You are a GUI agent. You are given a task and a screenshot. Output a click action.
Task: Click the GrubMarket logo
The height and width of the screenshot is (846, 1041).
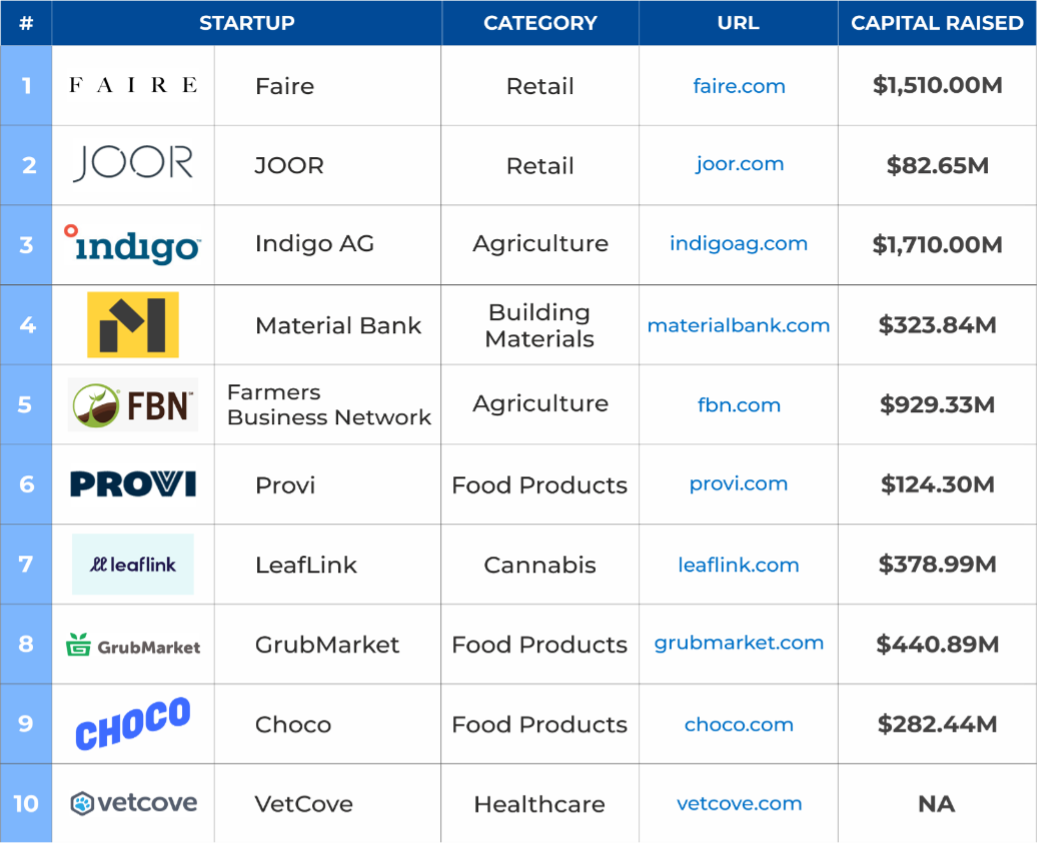(133, 645)
